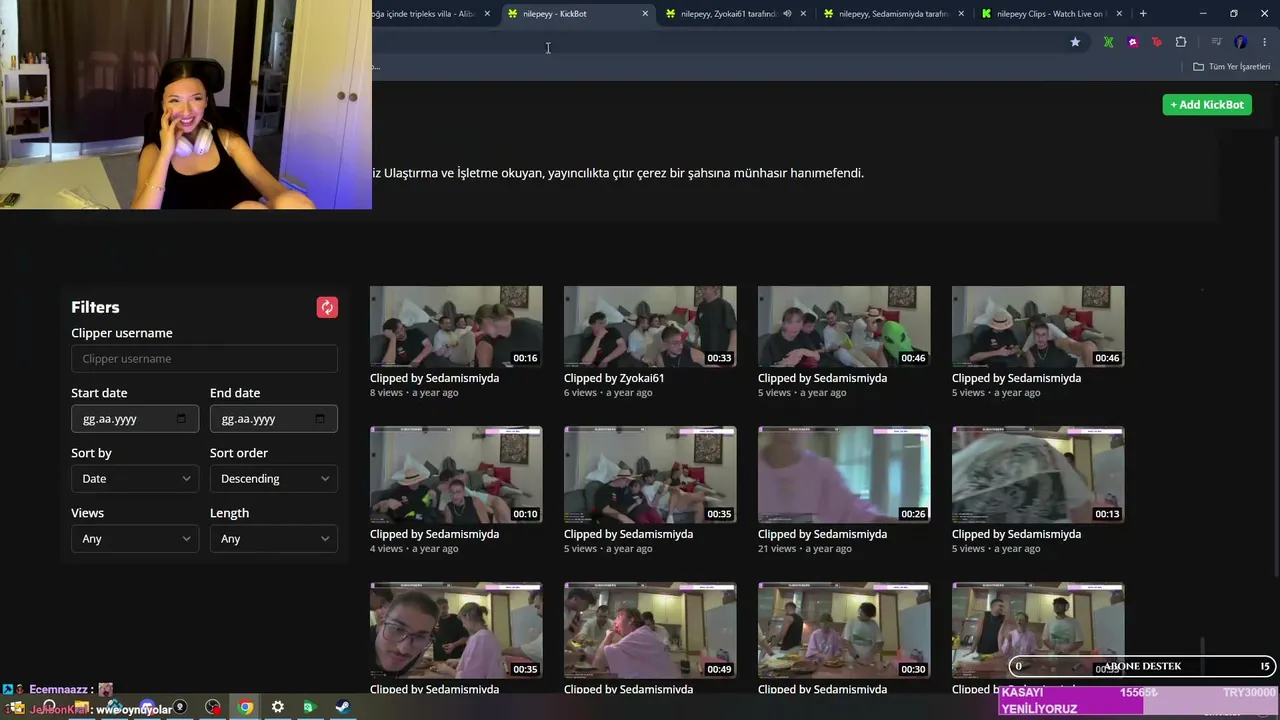
Task: Click the ABONE DESTEK goal bar overlay
Action: pos(1142,666)
